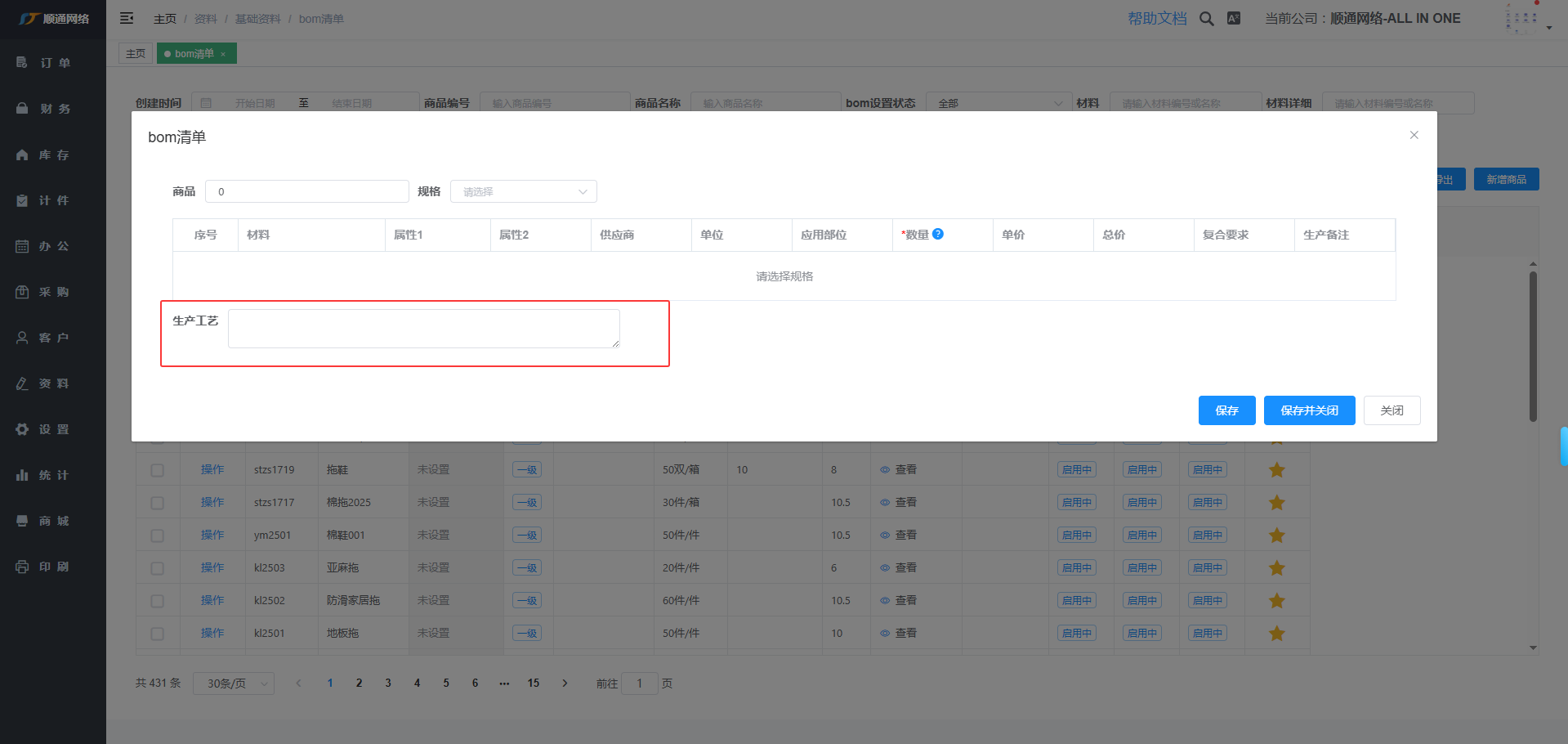Open the 商城 sidebar menu
This screenshot has width=1568, height=744.
(x=53, y=521)
